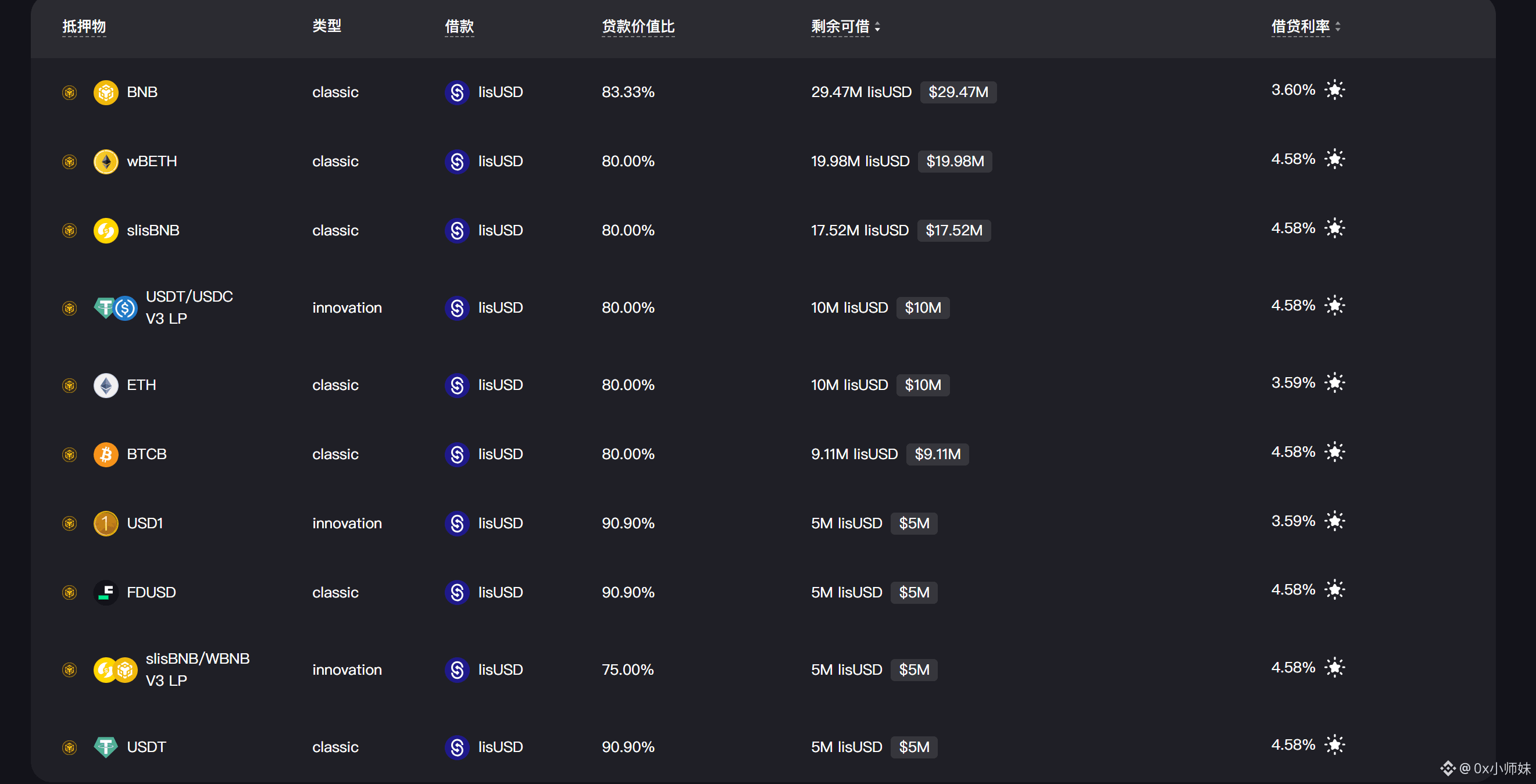Click the star icon beside BNB's 3.60% rate
The image size is (1536, 784).
click(x=1334, y=90)
